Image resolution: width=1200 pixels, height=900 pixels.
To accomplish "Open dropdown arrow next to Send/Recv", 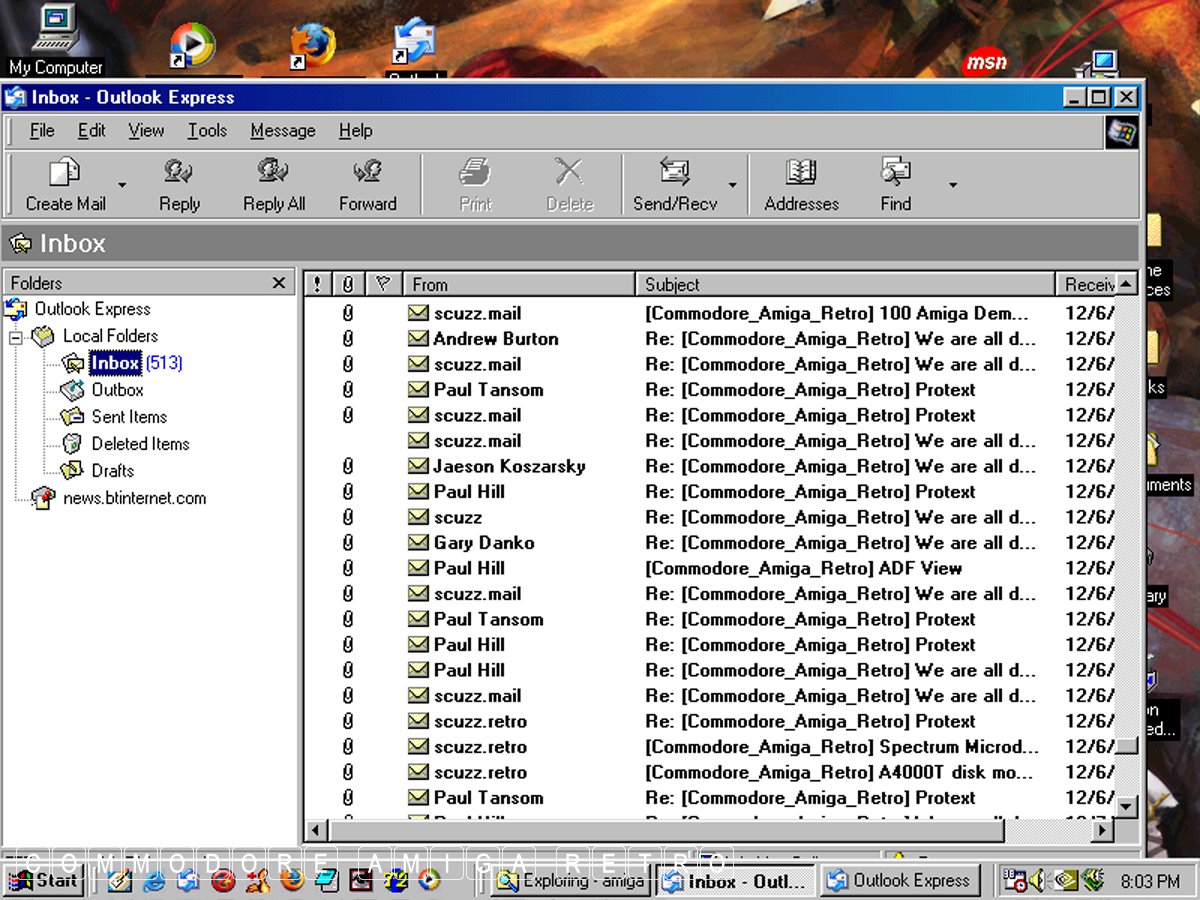I will [x=732, y=185].
